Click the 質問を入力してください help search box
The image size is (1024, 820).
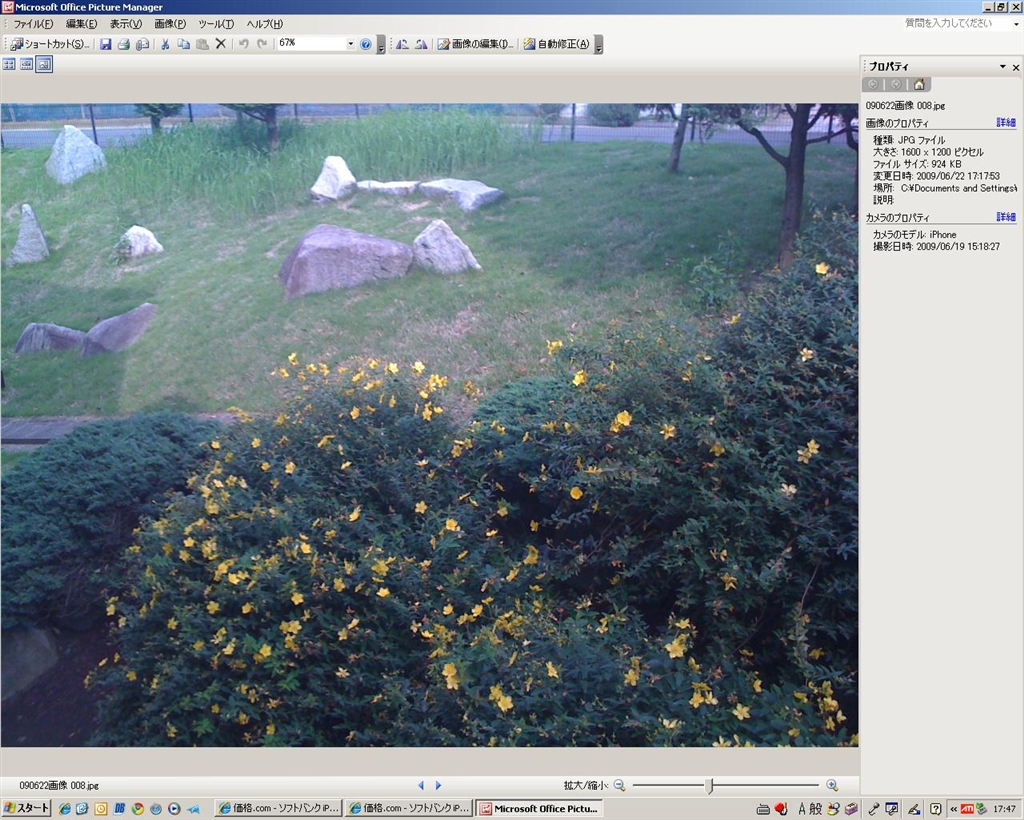point(957,24)
